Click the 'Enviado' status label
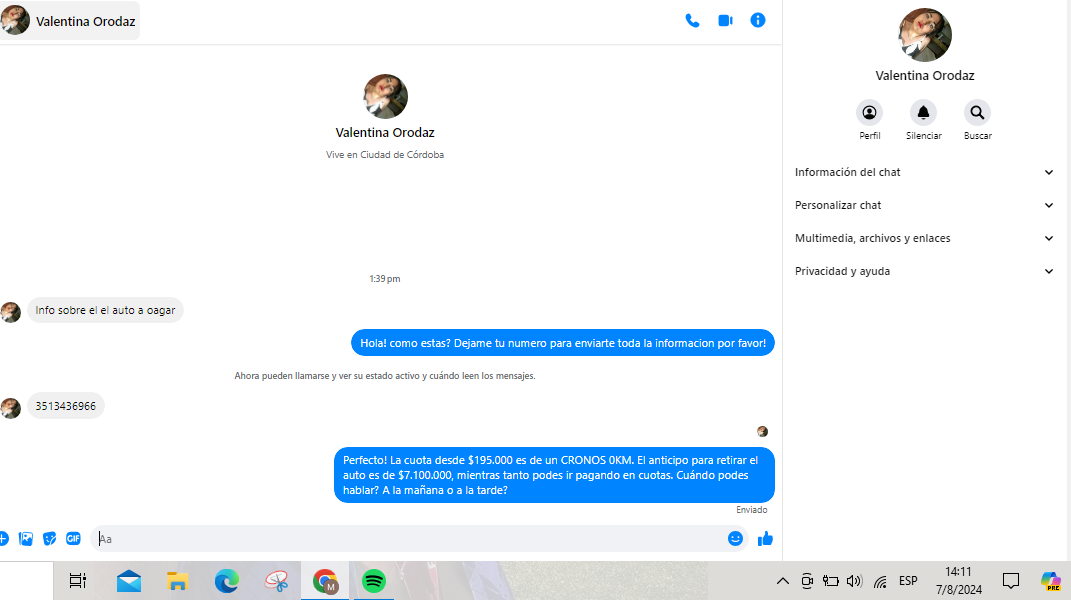1071x600 pixels. point(751,510)
